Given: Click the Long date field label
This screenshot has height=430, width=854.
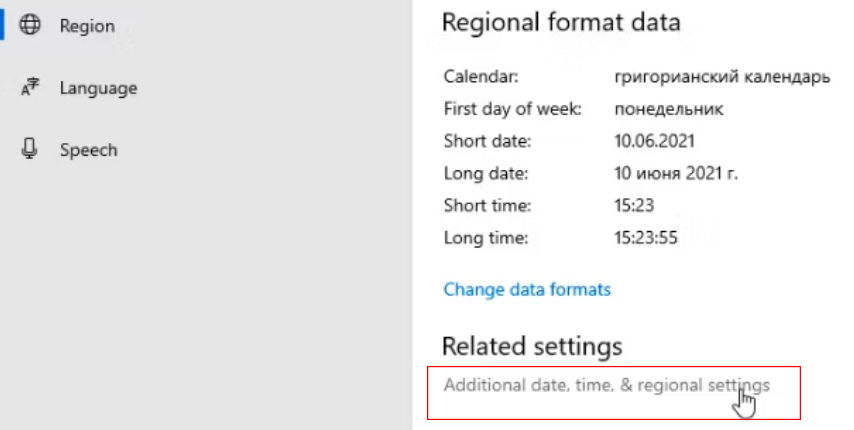Looking at the screenshot, I should 485,173.
